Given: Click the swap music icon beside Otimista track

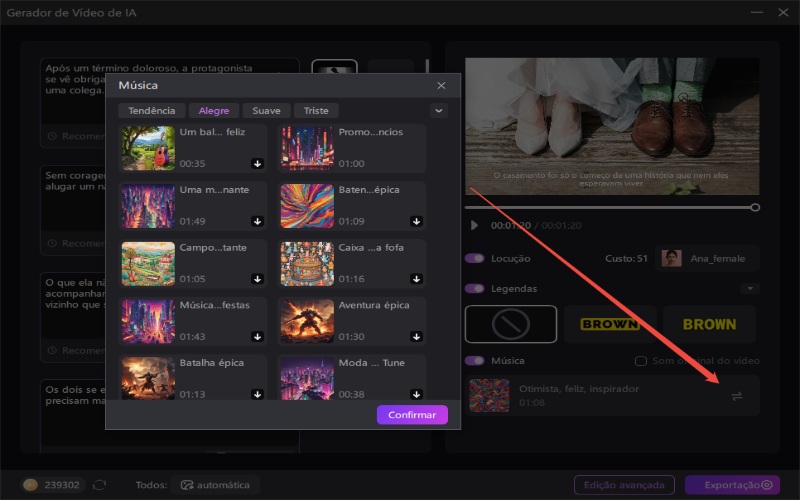Looking at the screenshot, I should [736, 396].
